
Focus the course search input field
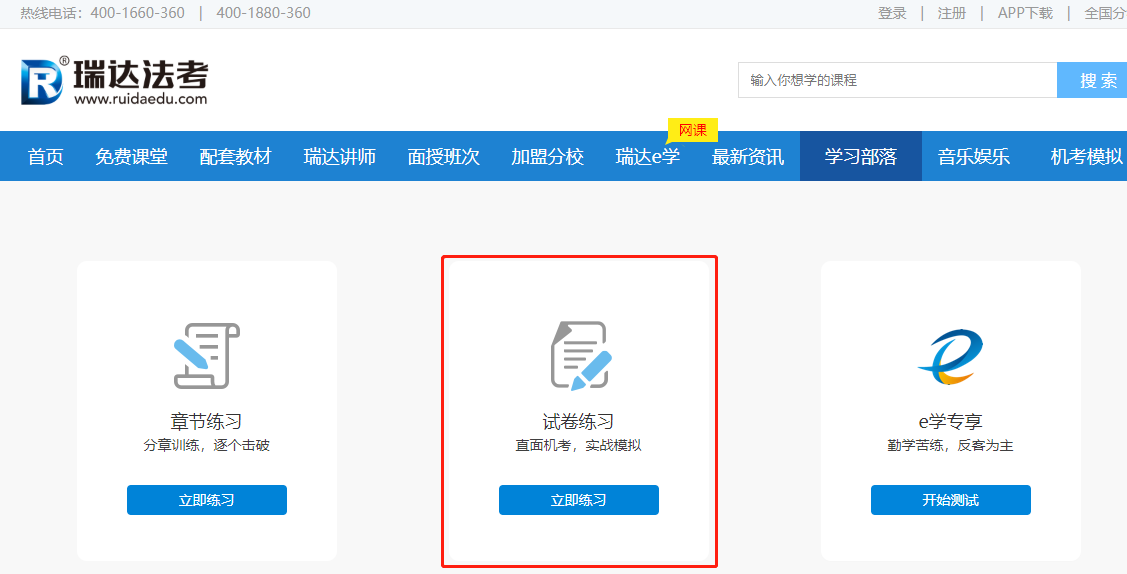tap(896, 80)
